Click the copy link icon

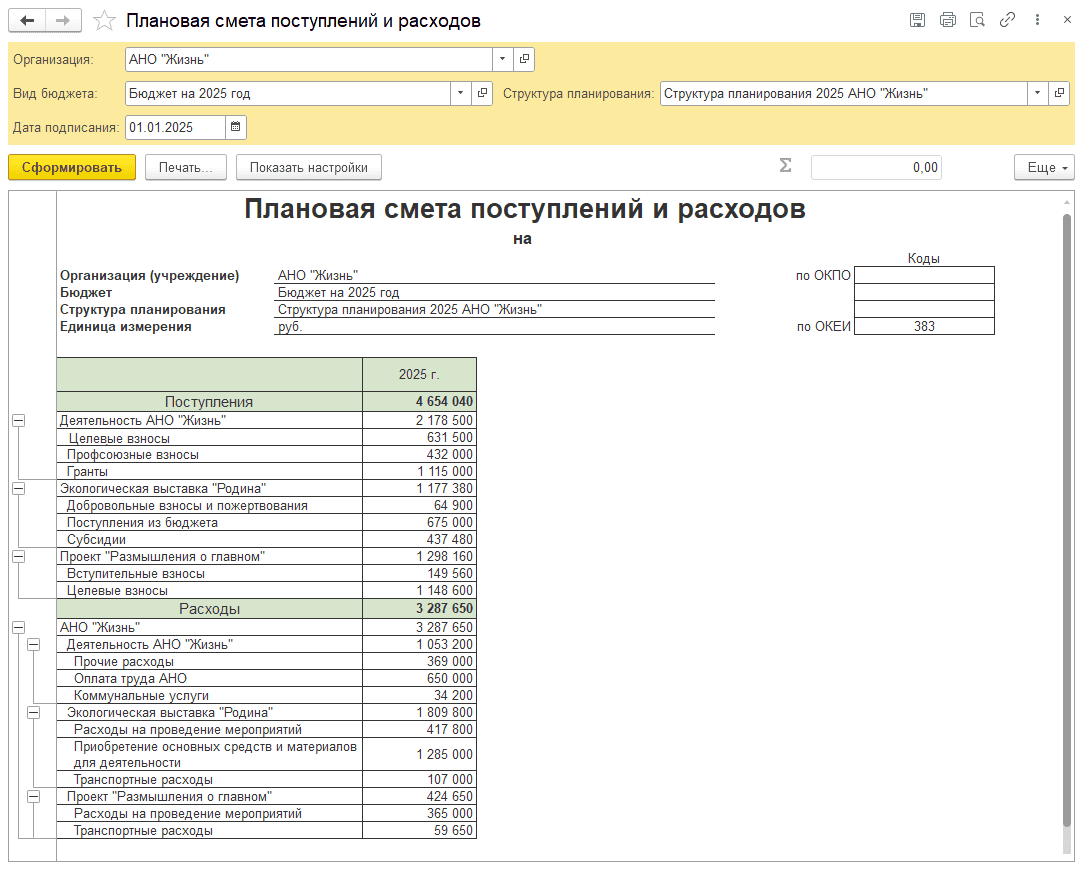(x=1008, y=20)
